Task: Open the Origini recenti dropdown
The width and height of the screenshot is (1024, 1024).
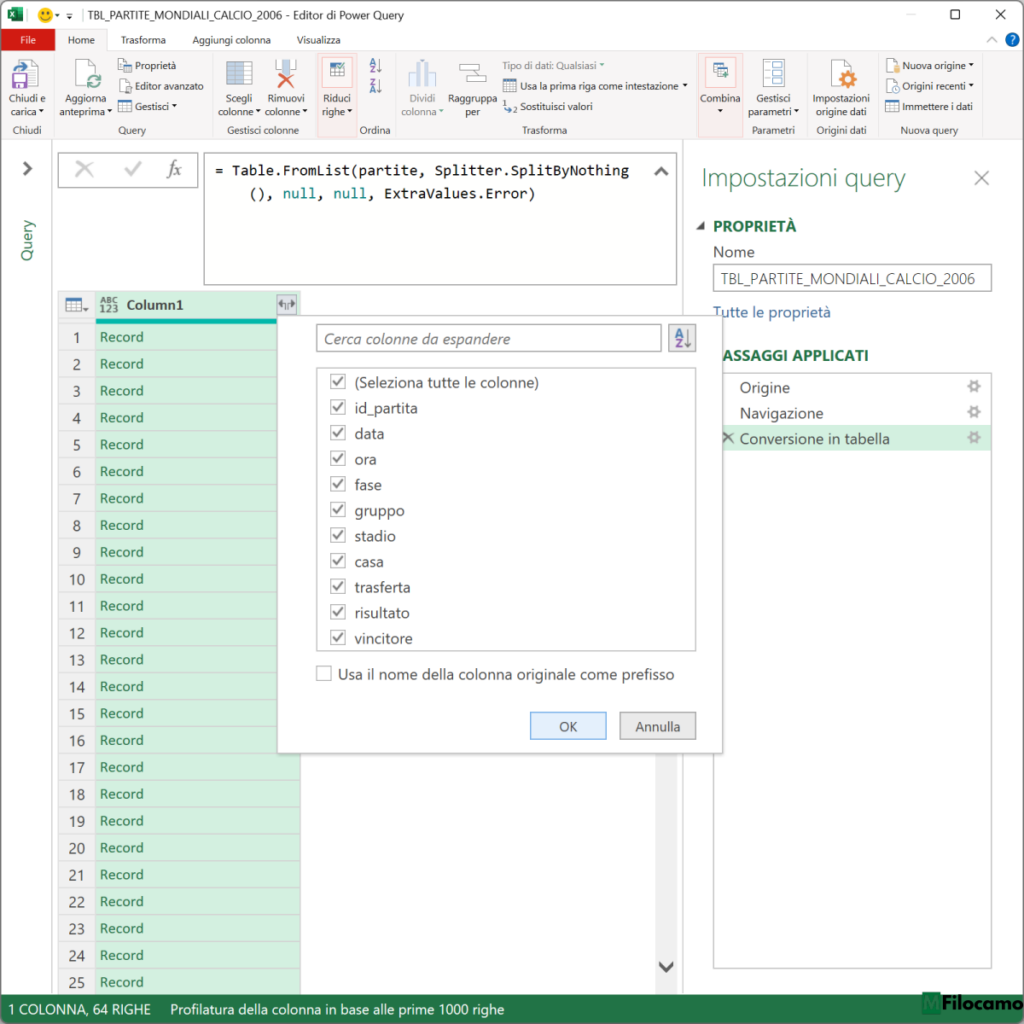Action: coord(930,86)
